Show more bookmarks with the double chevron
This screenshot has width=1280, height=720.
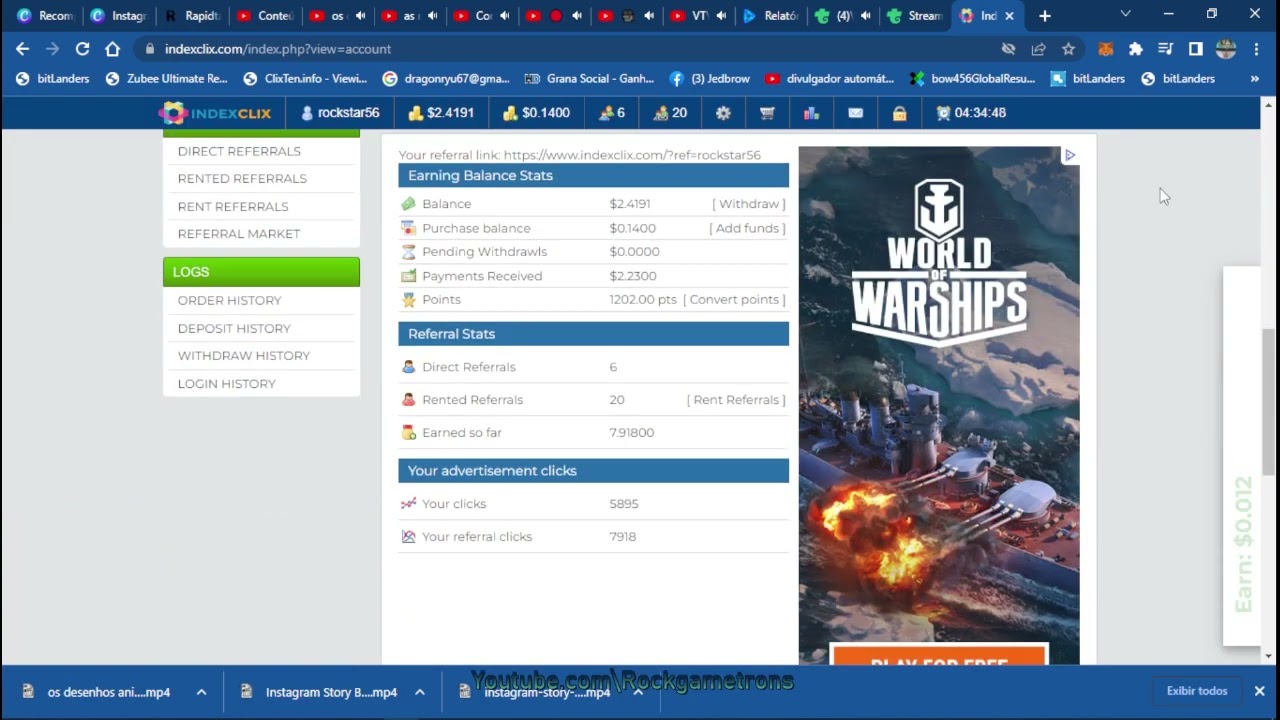tap(1254, 78)
